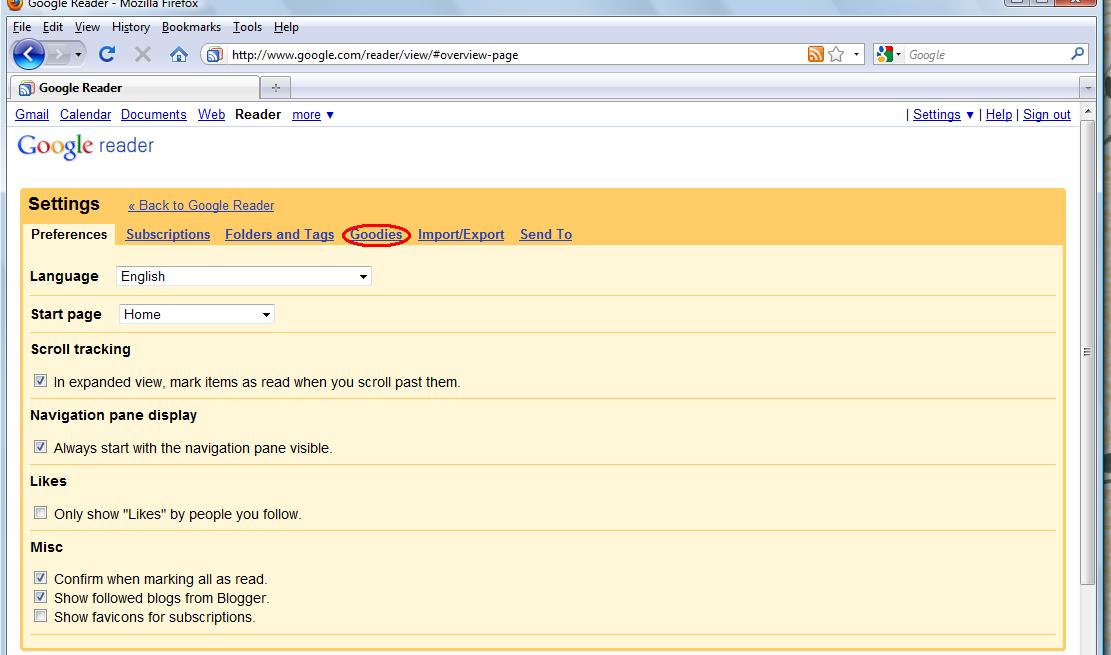Click the URL address field
The height and width of the screenshot is (655, 1111).
coord(516,55)
